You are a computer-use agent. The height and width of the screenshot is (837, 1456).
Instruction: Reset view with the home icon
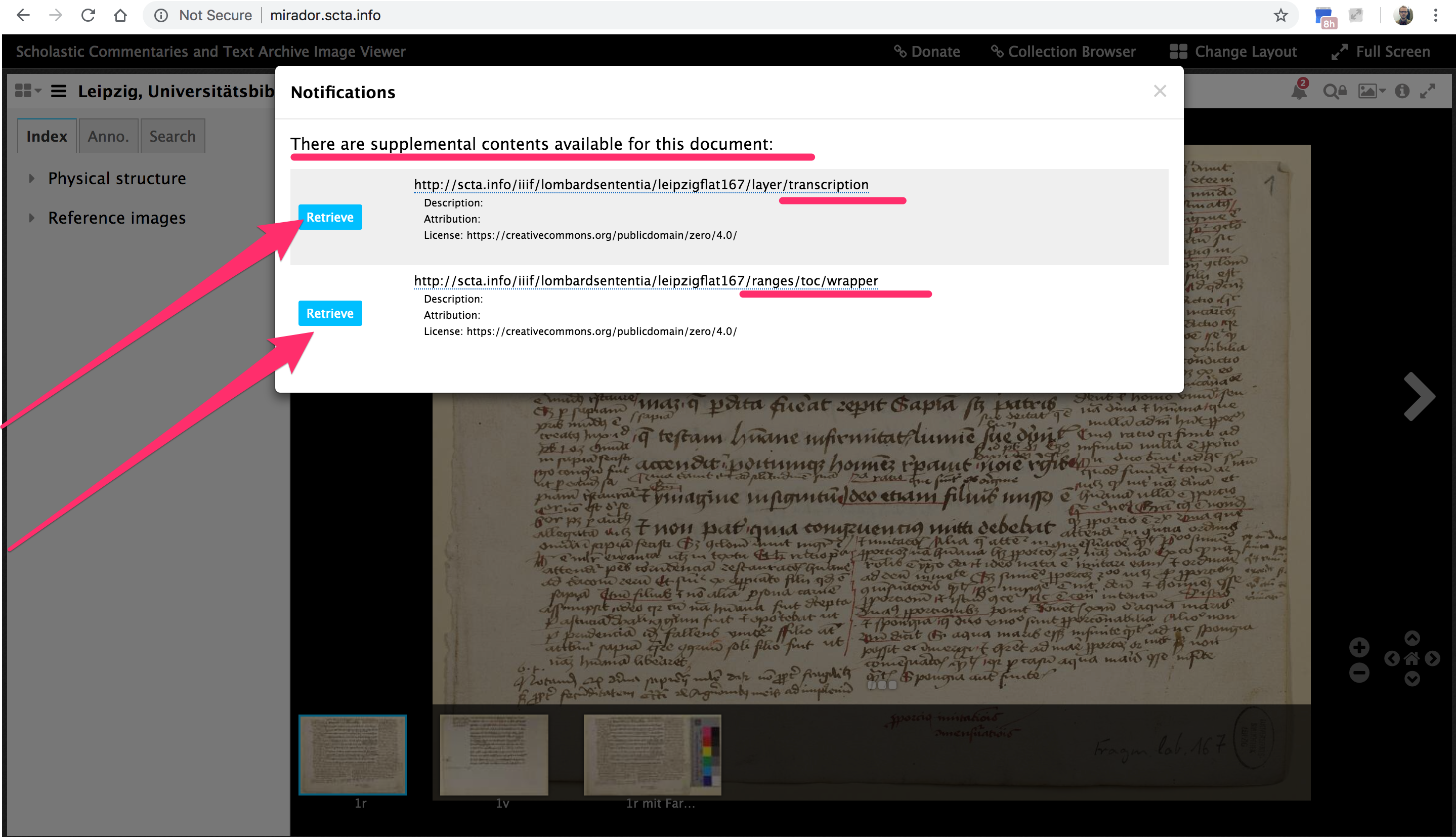pos(1412,659)
